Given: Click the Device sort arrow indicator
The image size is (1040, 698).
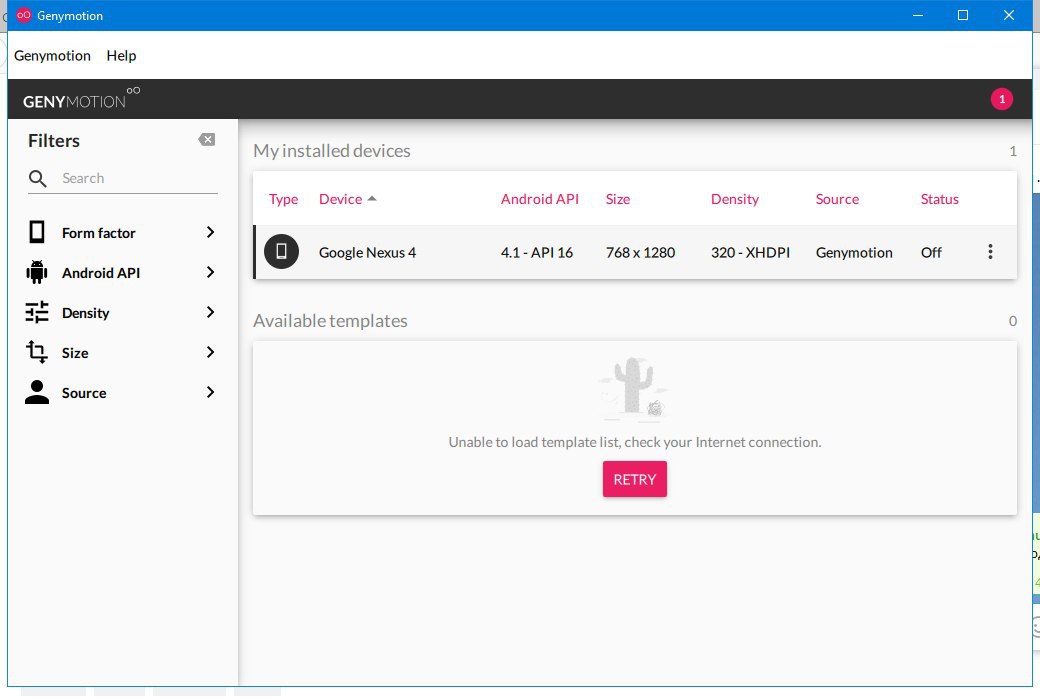Looking at the screenshot, I should pos(372,198).
